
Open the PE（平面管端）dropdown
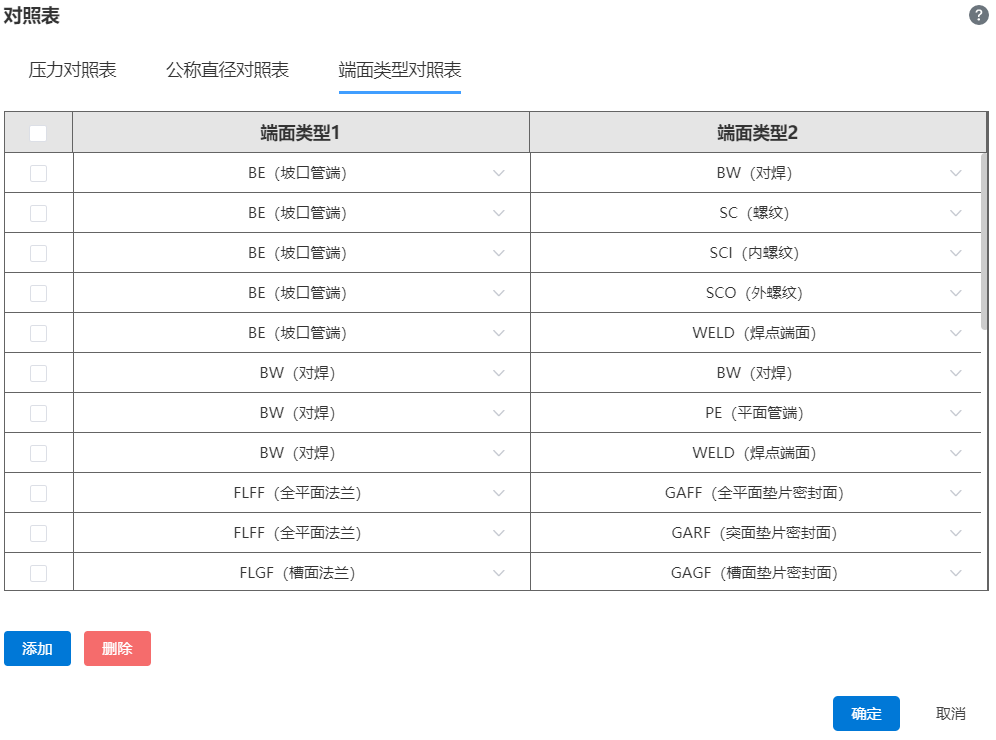[956, 413]
